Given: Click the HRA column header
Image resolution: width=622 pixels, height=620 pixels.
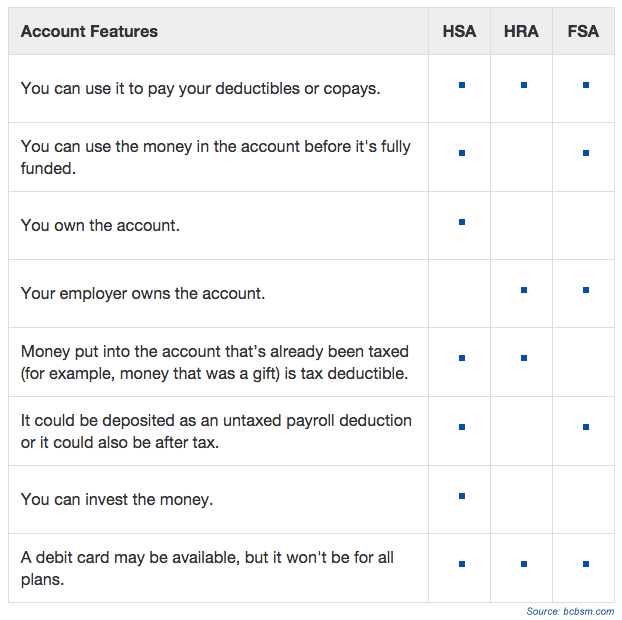Looking at the screenshot, I should (521, 31).
